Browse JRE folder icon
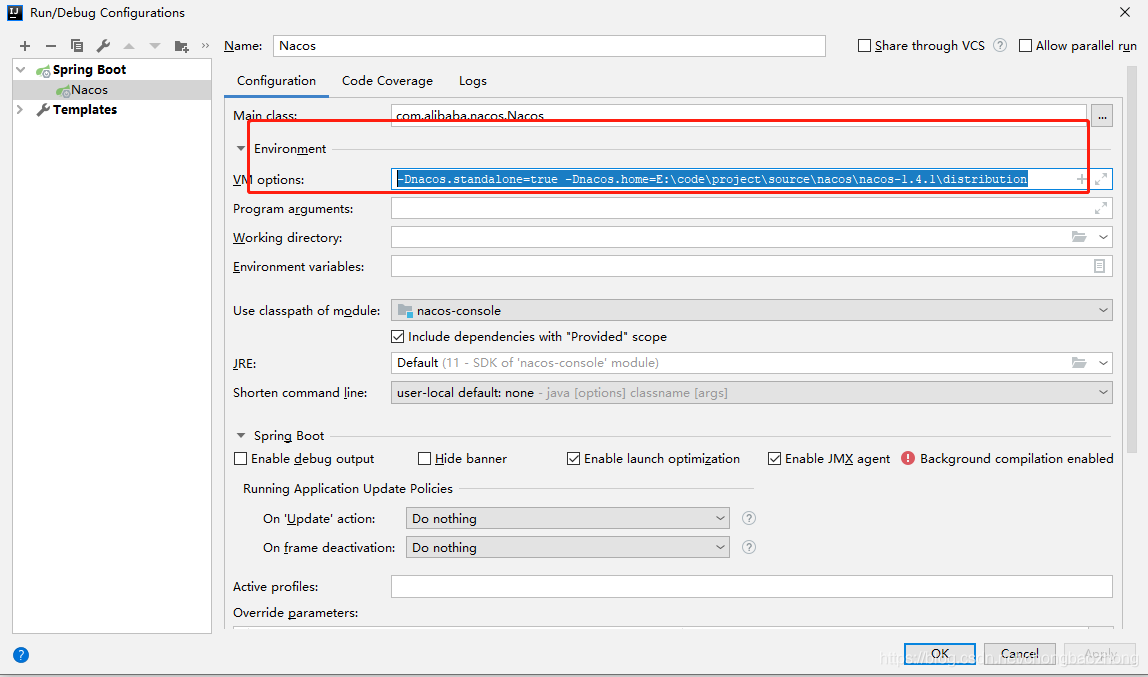The width and height of the screenshot is (1148, 677). [1079, 363]
